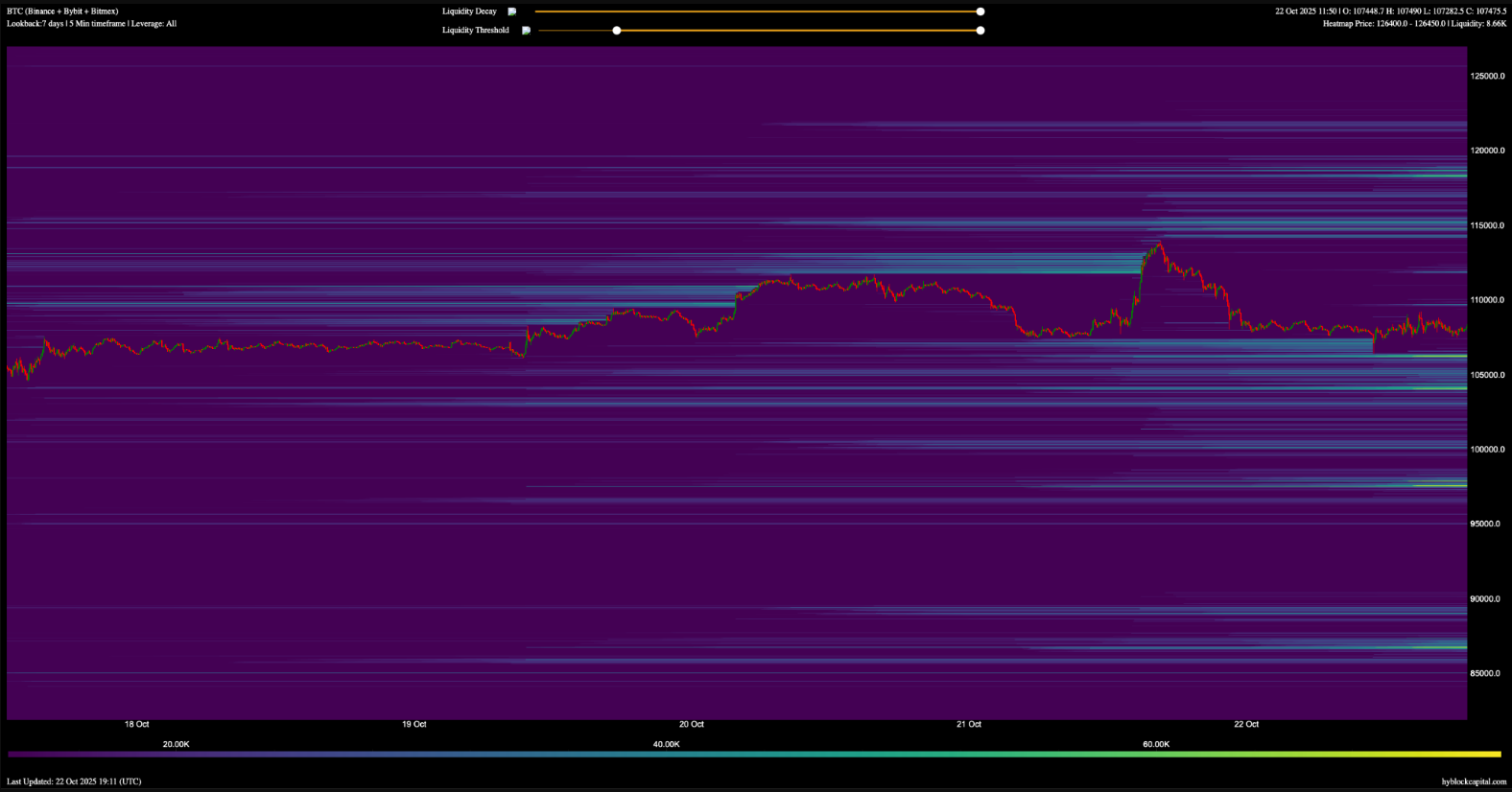The image size is (1512, 792).
Task: Click the 20.00K color scale label
Action: pyautogui.click(x=176, y=744)
